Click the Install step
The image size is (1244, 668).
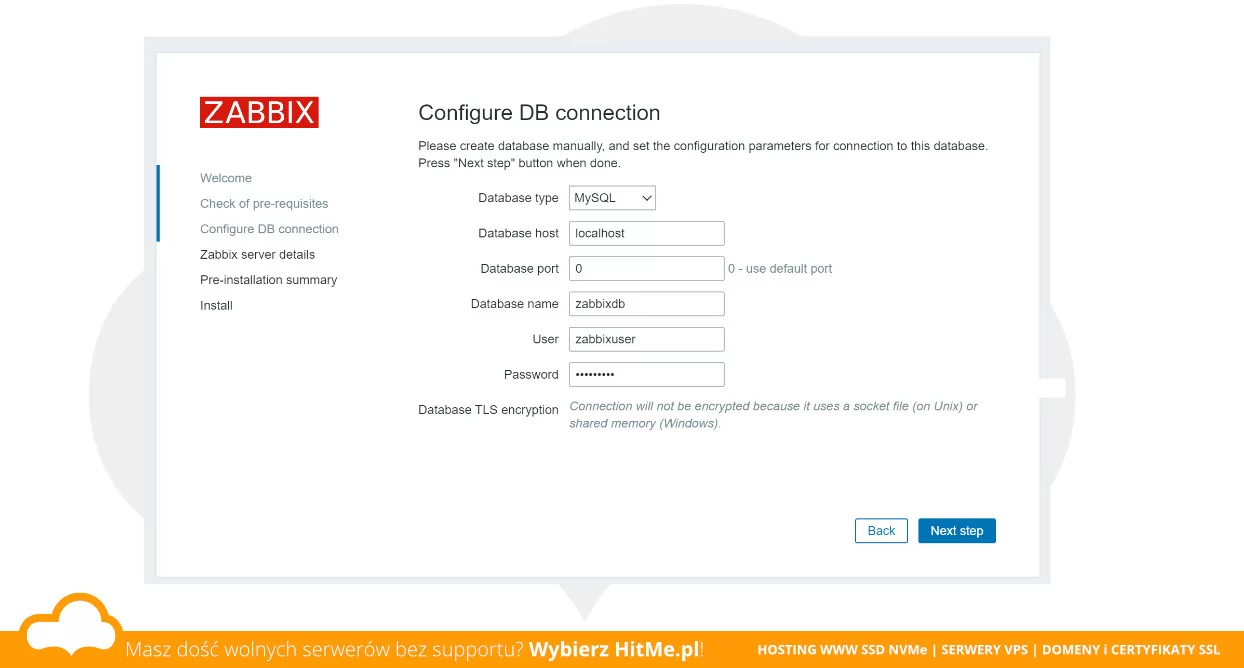[x=216, y=305]
